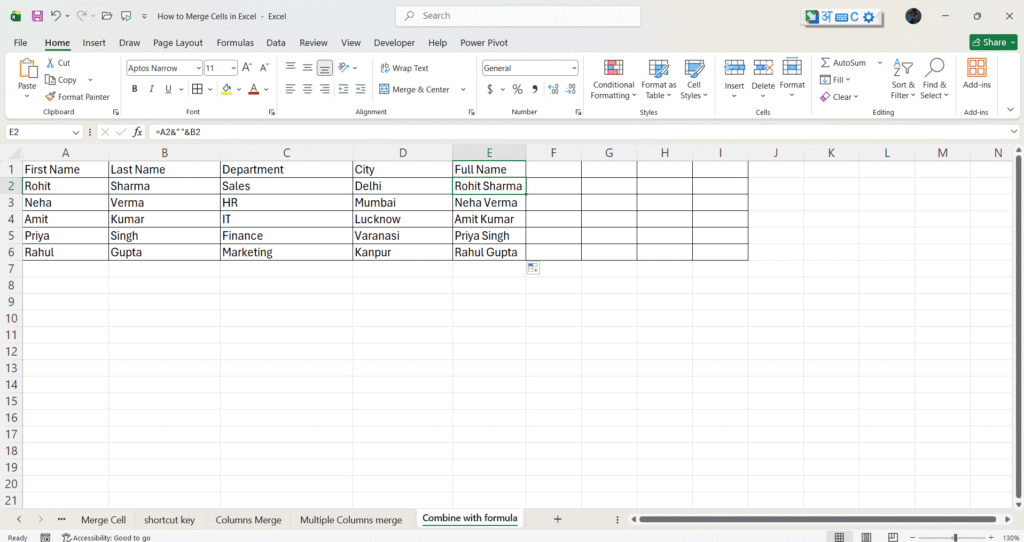Click the Share button
Viewport: 1024px width, 542px height.
993,42
